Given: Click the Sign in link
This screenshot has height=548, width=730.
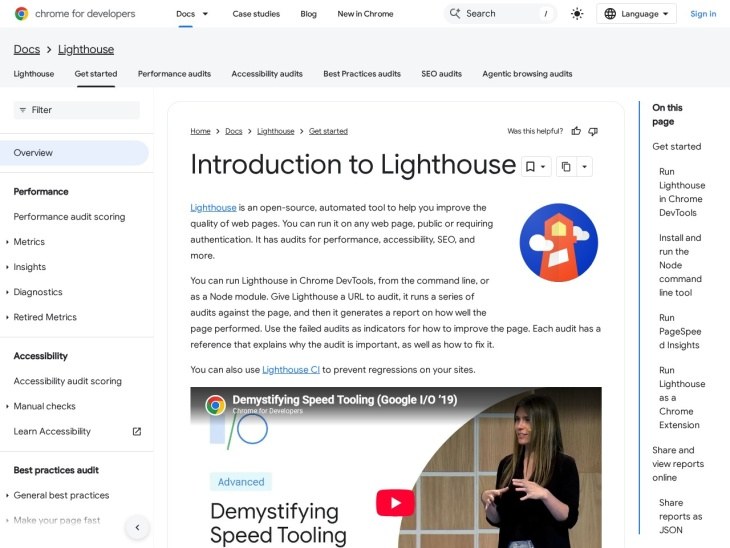Looking at the screenshot, I should (703, 14).
